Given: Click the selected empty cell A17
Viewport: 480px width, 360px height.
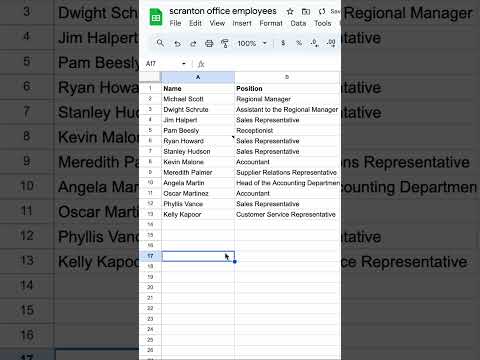Looking at the screenshot, I should (198, 256).
